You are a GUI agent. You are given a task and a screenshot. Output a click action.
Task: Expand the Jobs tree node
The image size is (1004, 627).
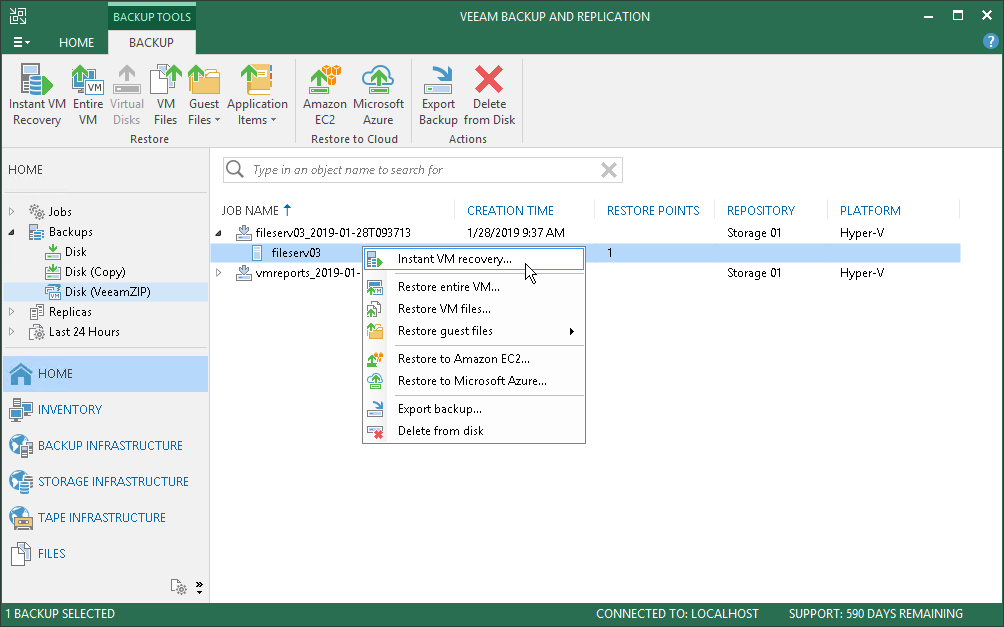[x=12, y=211]
